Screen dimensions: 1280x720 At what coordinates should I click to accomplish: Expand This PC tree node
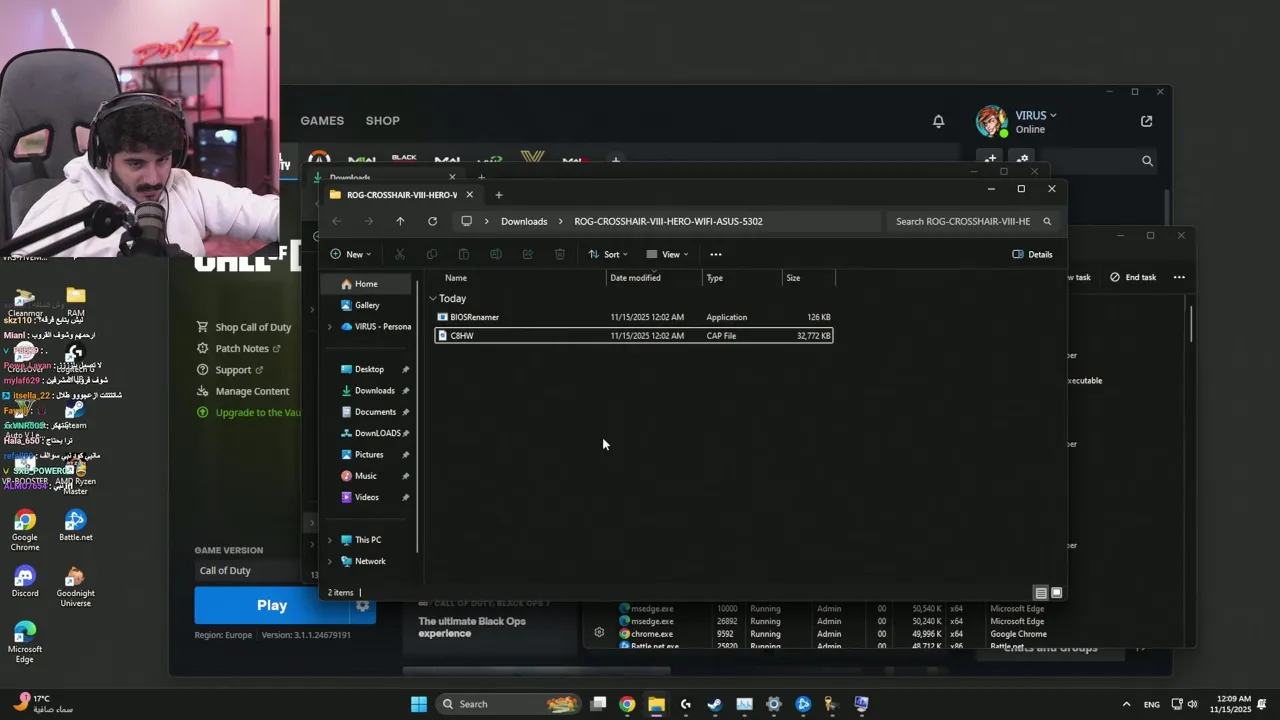pos(330,540)
